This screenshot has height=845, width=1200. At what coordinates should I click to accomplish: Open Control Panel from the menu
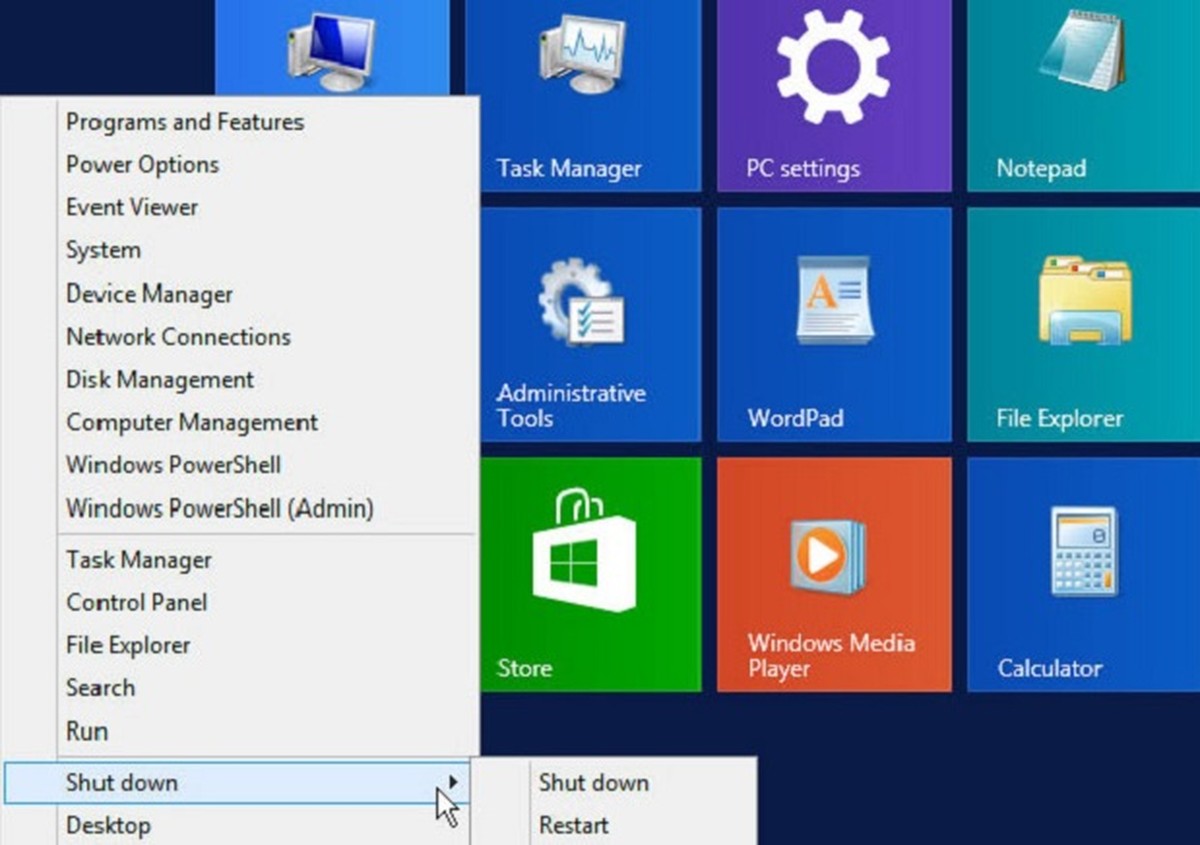(137, 603)
